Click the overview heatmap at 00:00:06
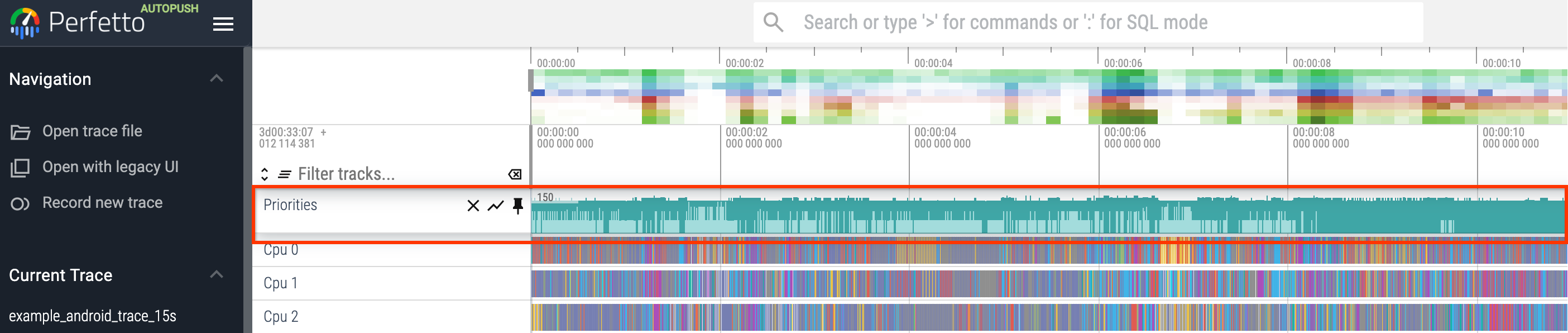The image size is (1568, 333). click(1123, 97)
